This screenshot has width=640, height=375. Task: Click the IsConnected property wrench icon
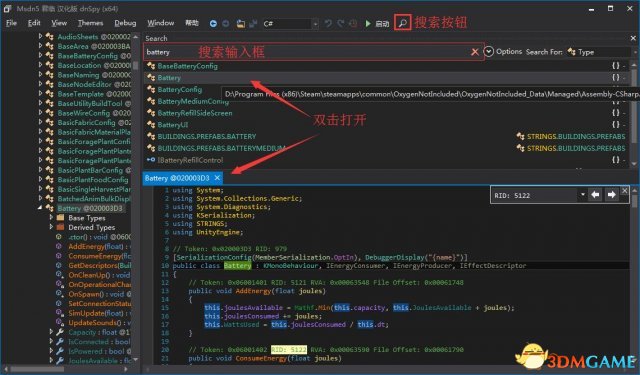click(60, 342)
